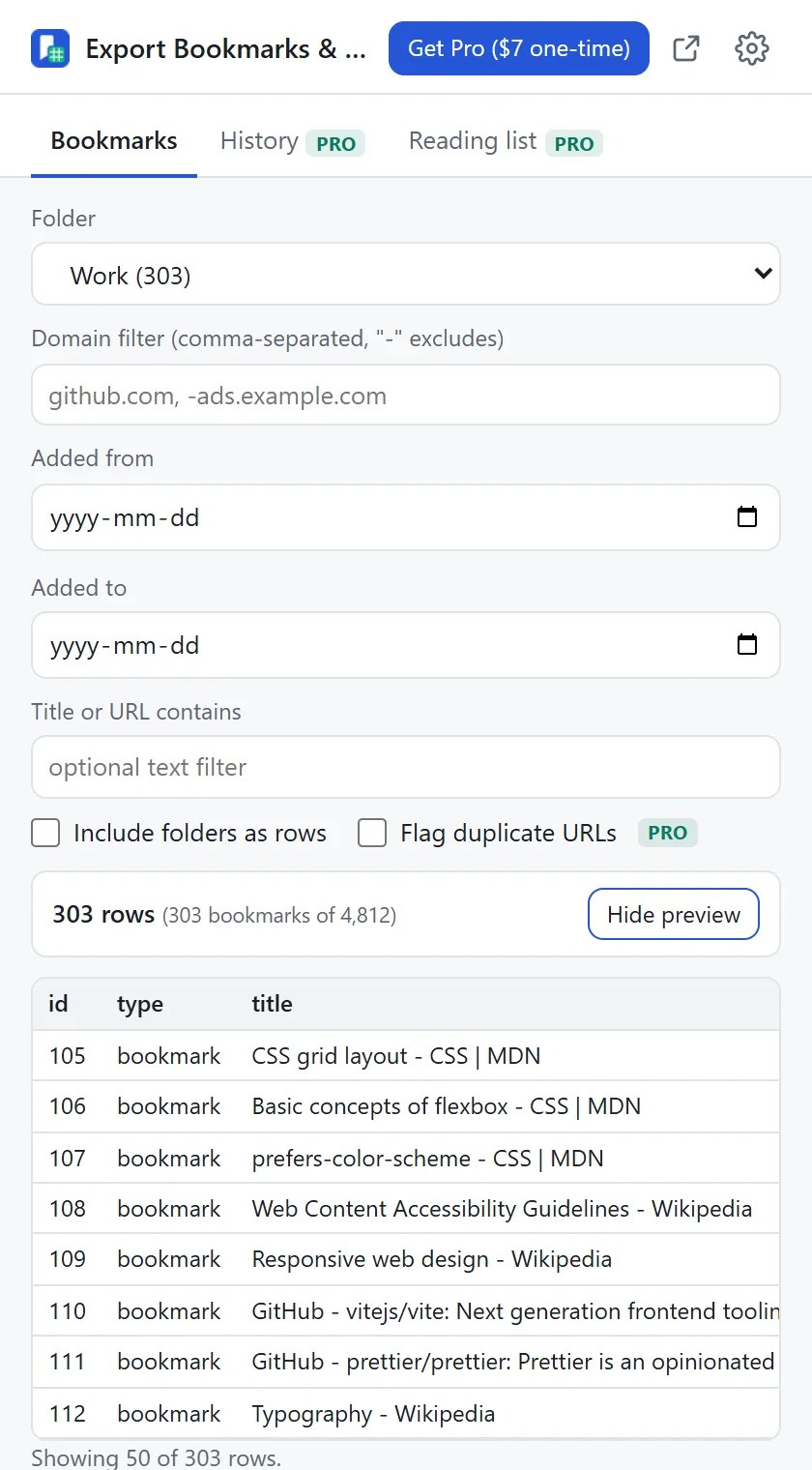Open the settings gear icon
The width and height of the screenshot is (812, 1470).
(x=752, y=48)
